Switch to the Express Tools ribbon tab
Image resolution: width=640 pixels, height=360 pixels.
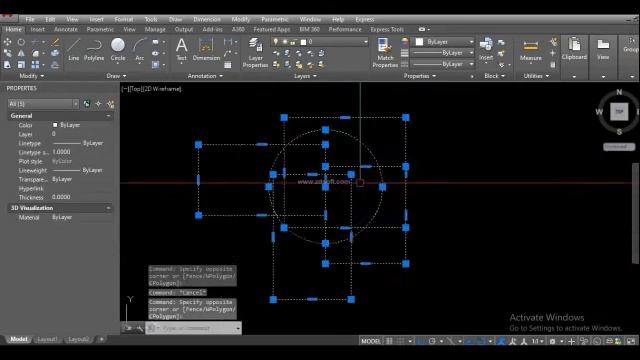click(387, 29)
